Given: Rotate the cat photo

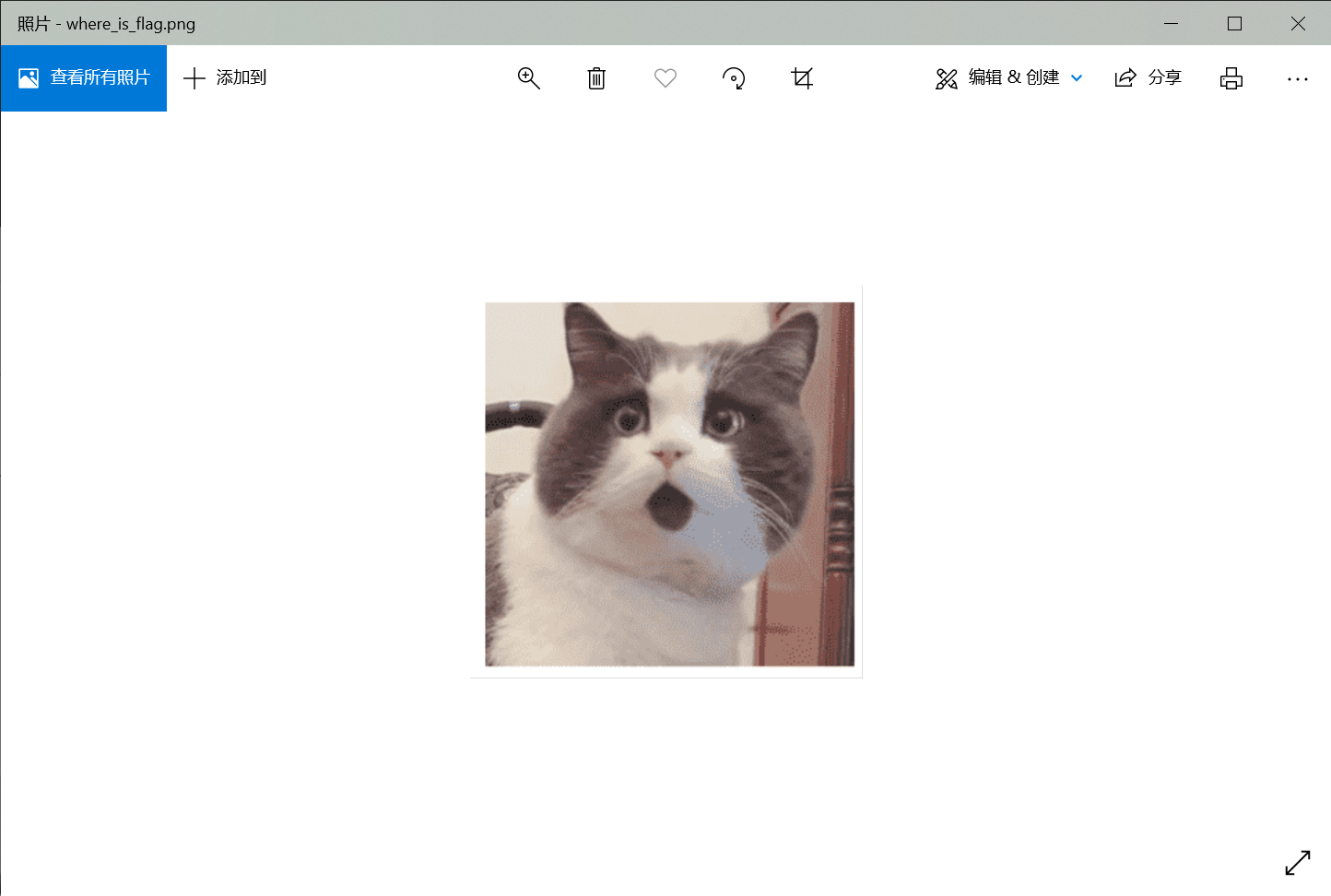Looking at the screenshot, I should (734, 78).
